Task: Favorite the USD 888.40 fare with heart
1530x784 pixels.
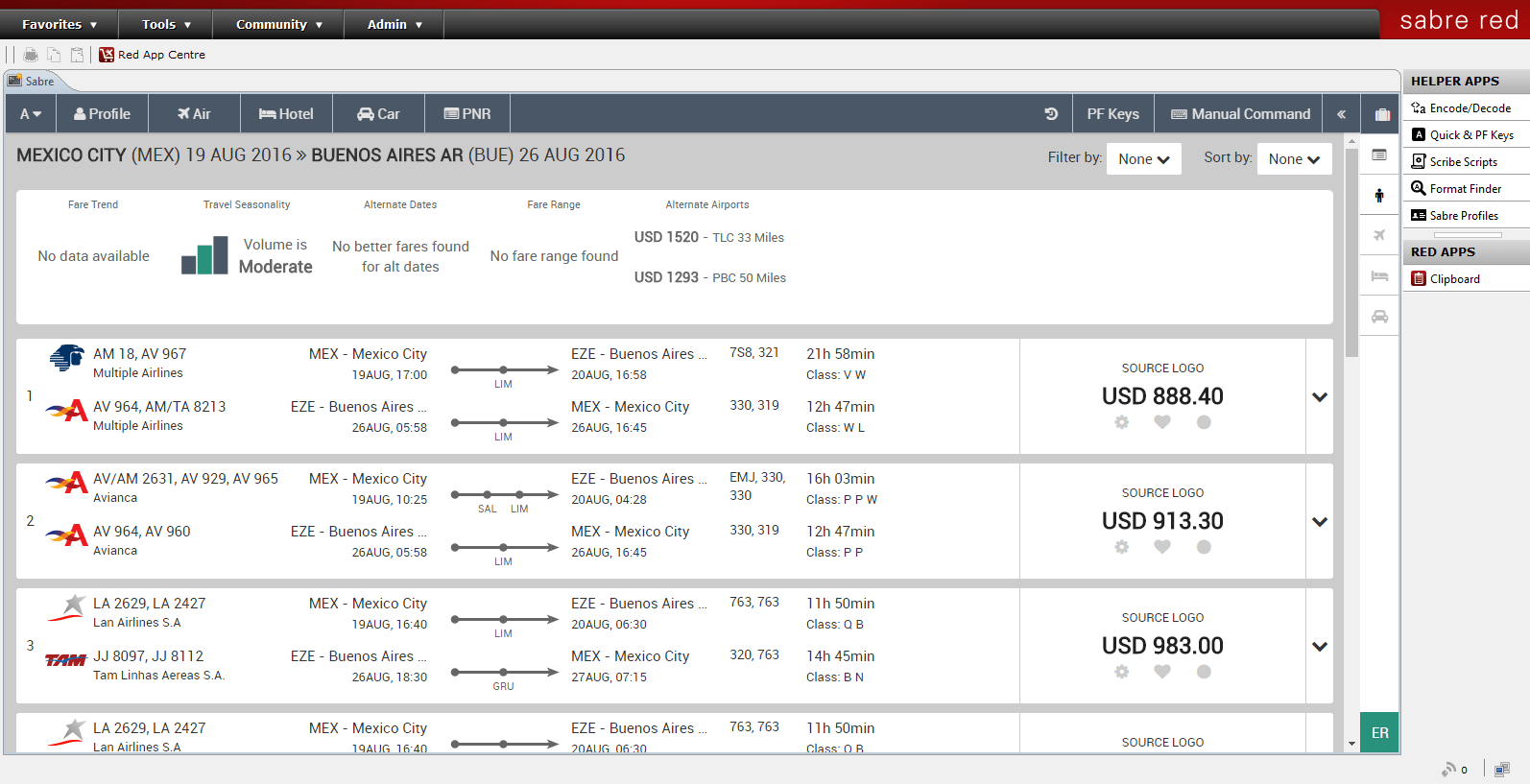Action: pyautogui.click(x=1162, y=422)
